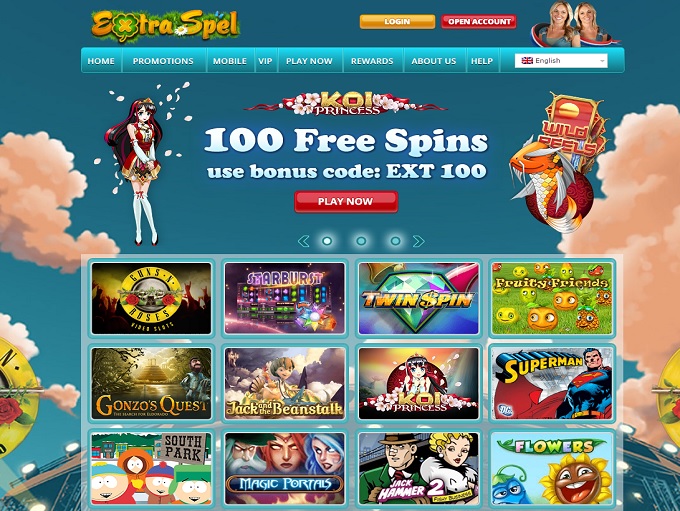Open the Superman slot game tile
The image size is (680, 511).
point(552,383)
